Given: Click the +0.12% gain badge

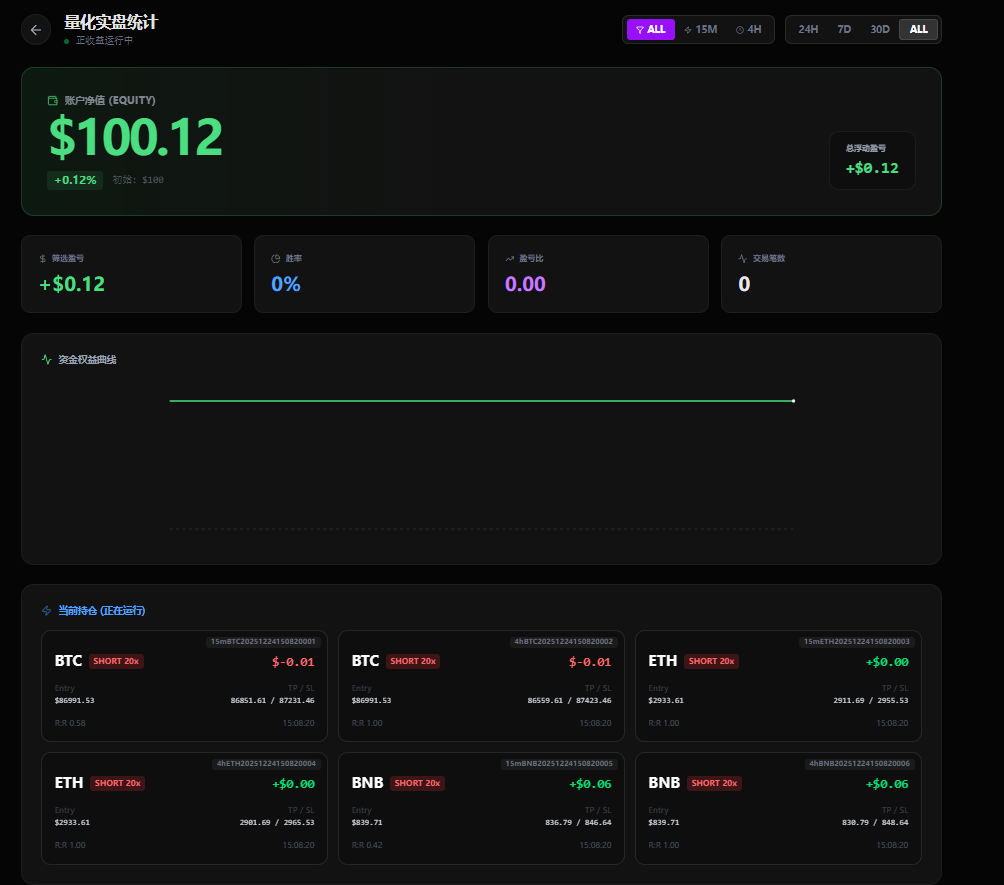Looking at the screenshot, I should 75,180.
